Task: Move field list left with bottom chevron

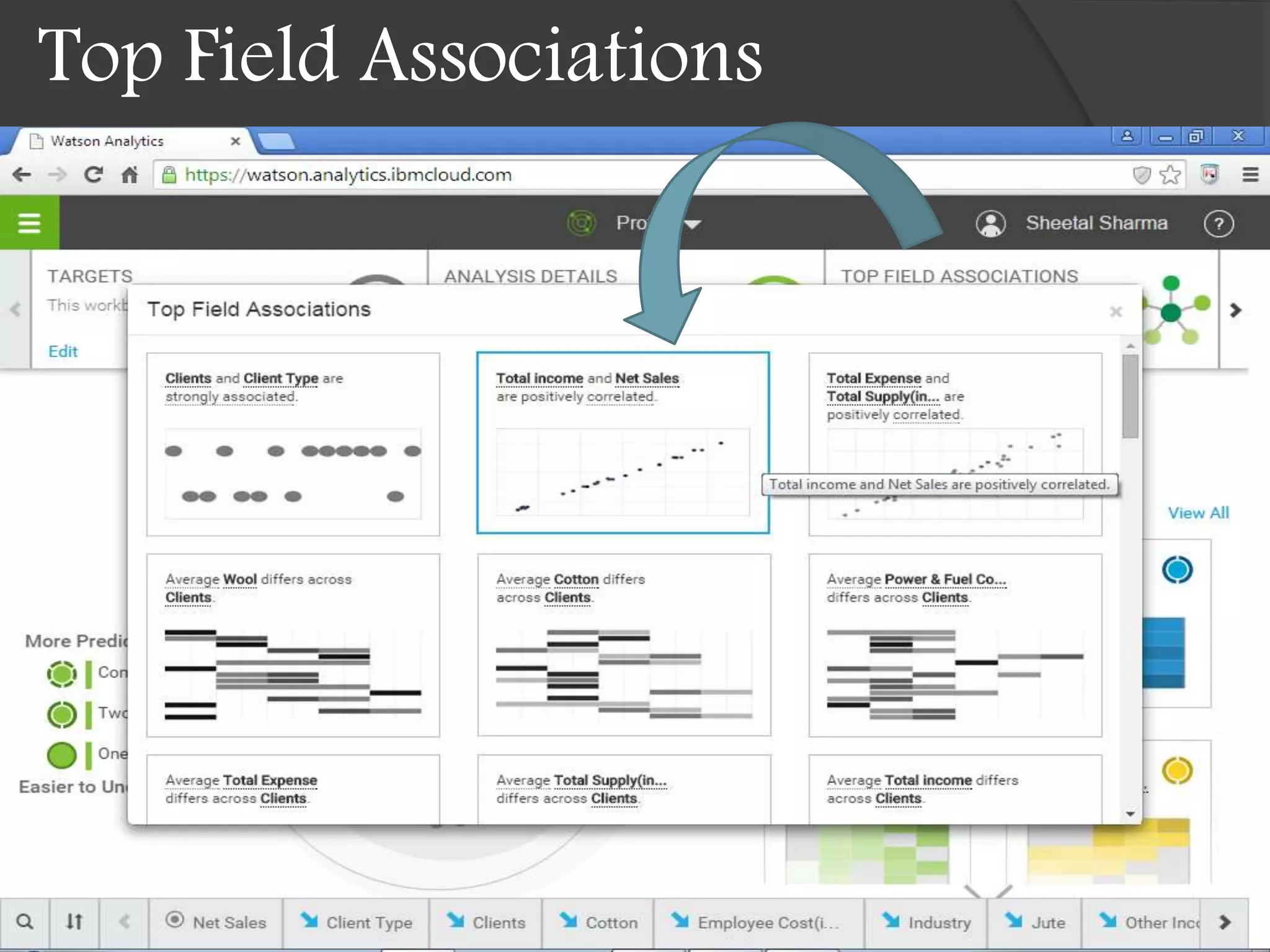Action: click(124, 922)
